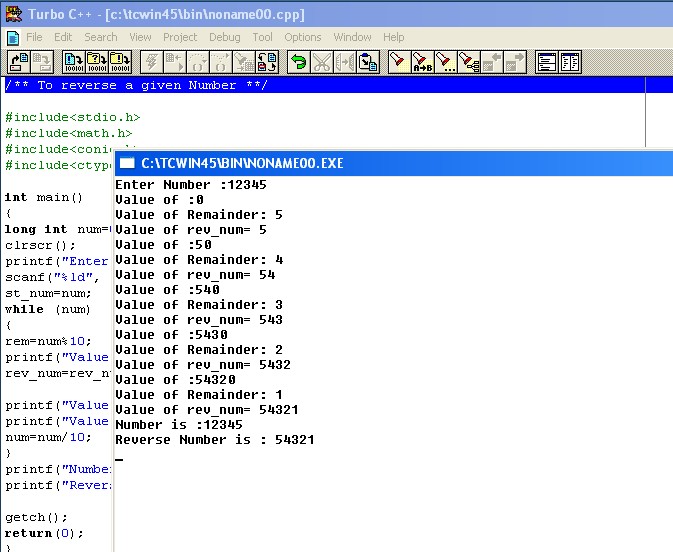Viewport: 673px width, 552px height.
Task: Click the scissors cut icon
Action: click(322, 62)
